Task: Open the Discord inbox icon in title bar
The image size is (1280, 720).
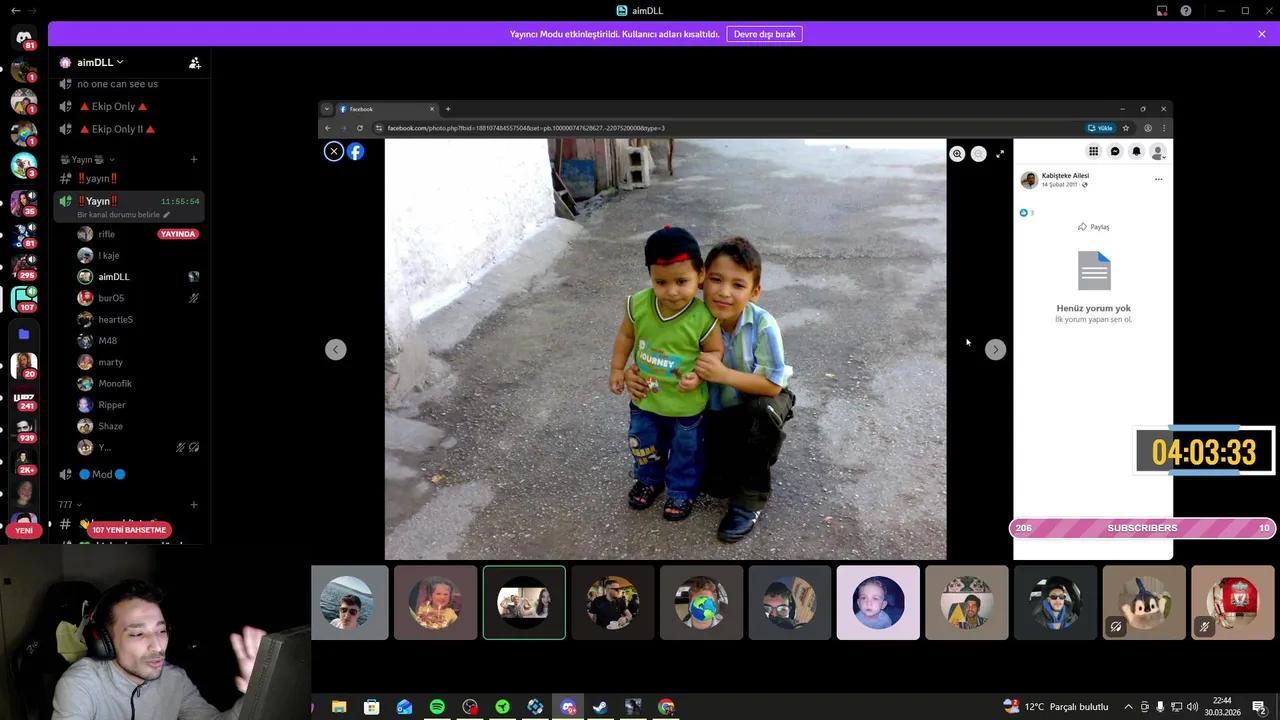Action: pos(1162,11)
